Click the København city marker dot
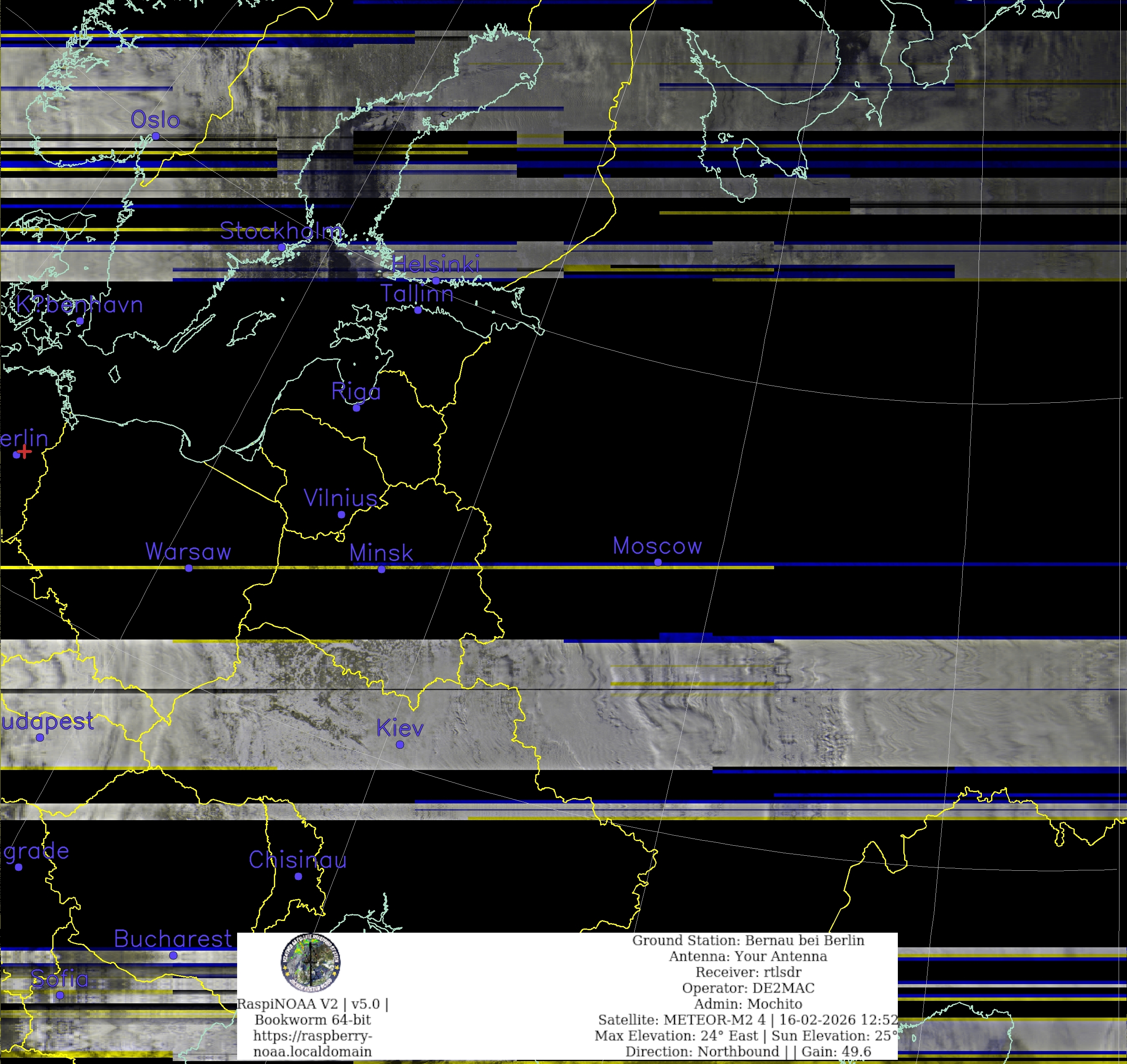The height and width of the screenshot is (1064, 1127). 80,321
